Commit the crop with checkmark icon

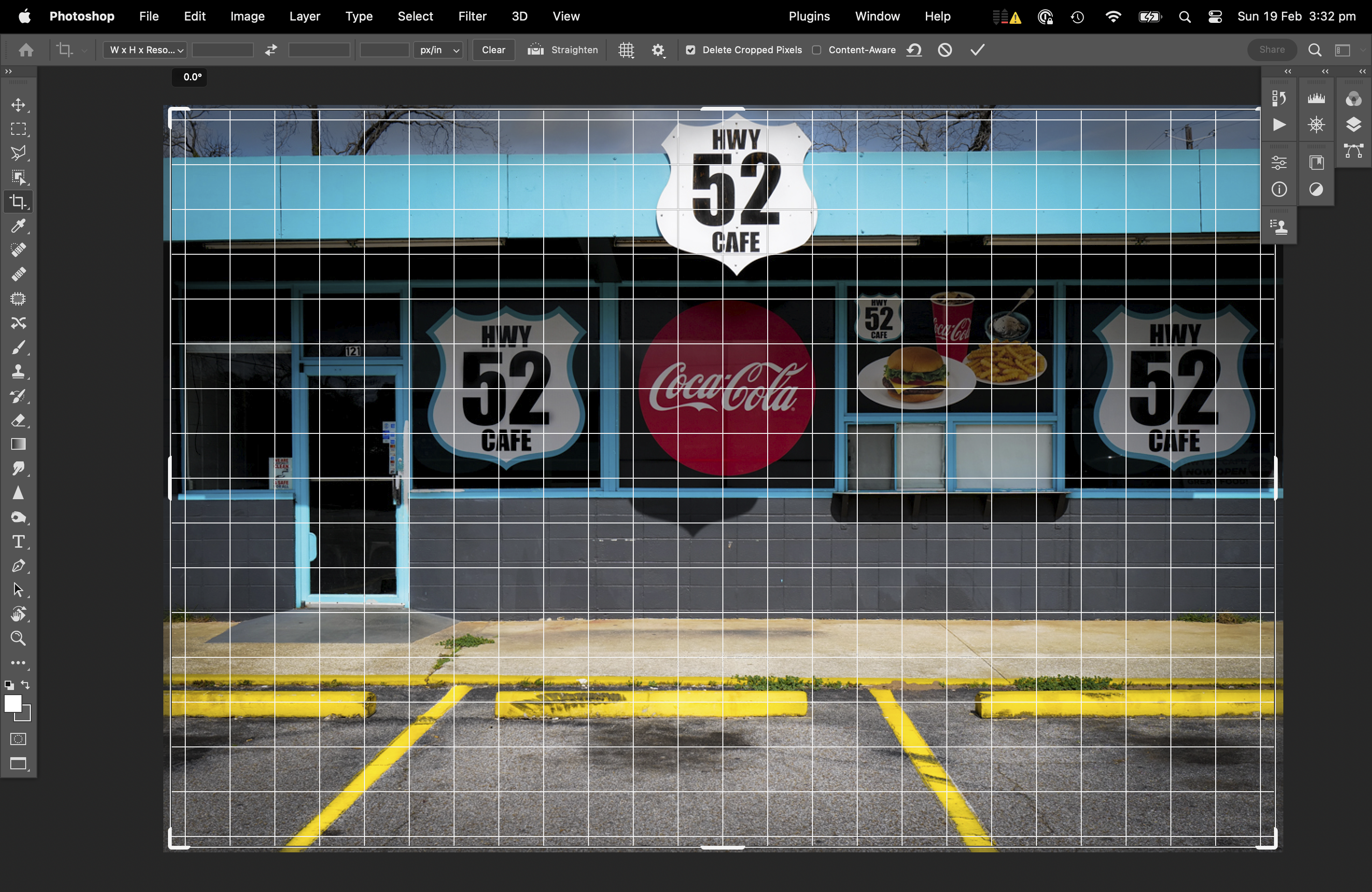pyautogui.click(x=977, y=50)
